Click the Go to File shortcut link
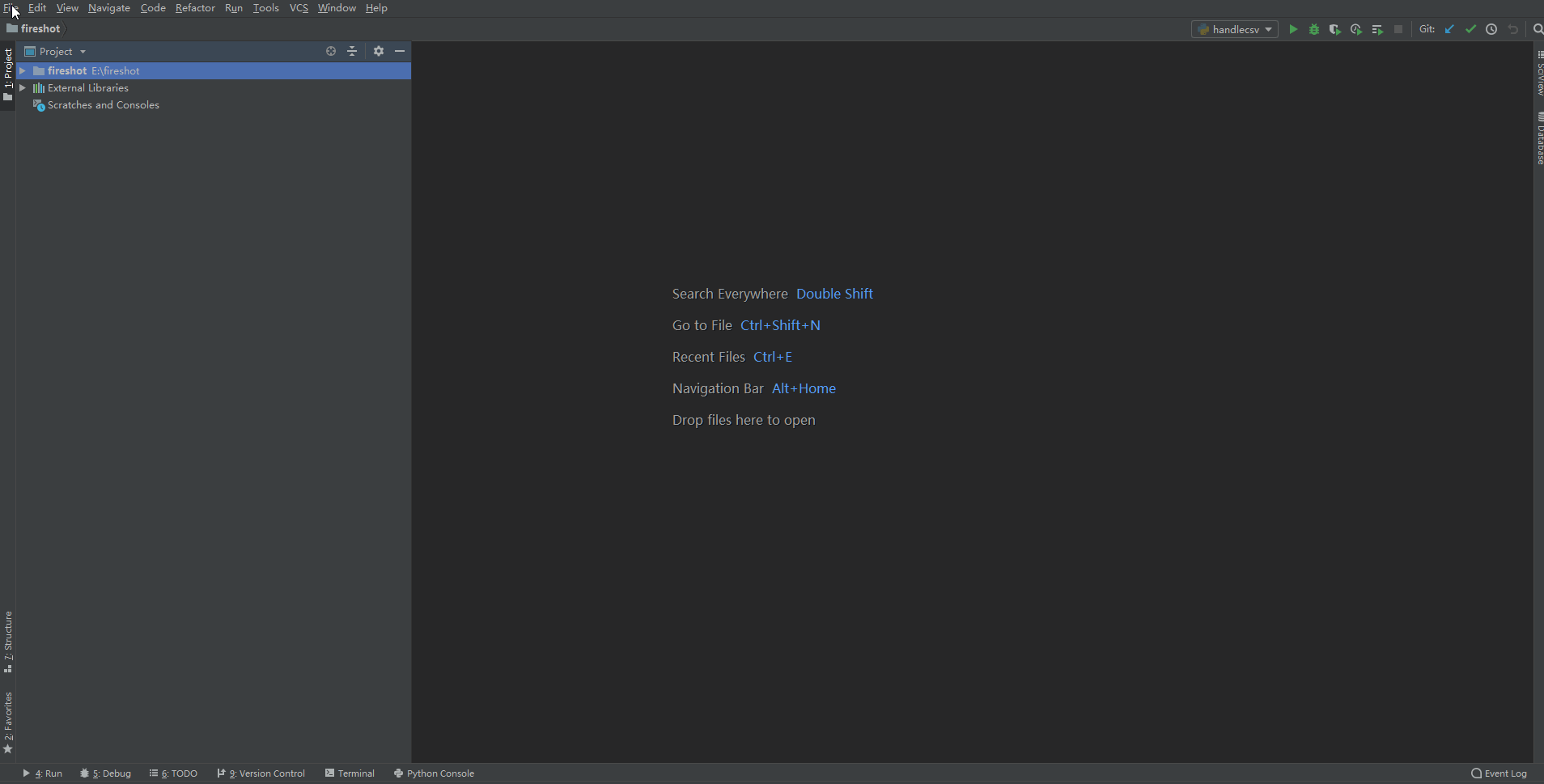Viewport: 1544px width, 784px height. coord(780,324)
